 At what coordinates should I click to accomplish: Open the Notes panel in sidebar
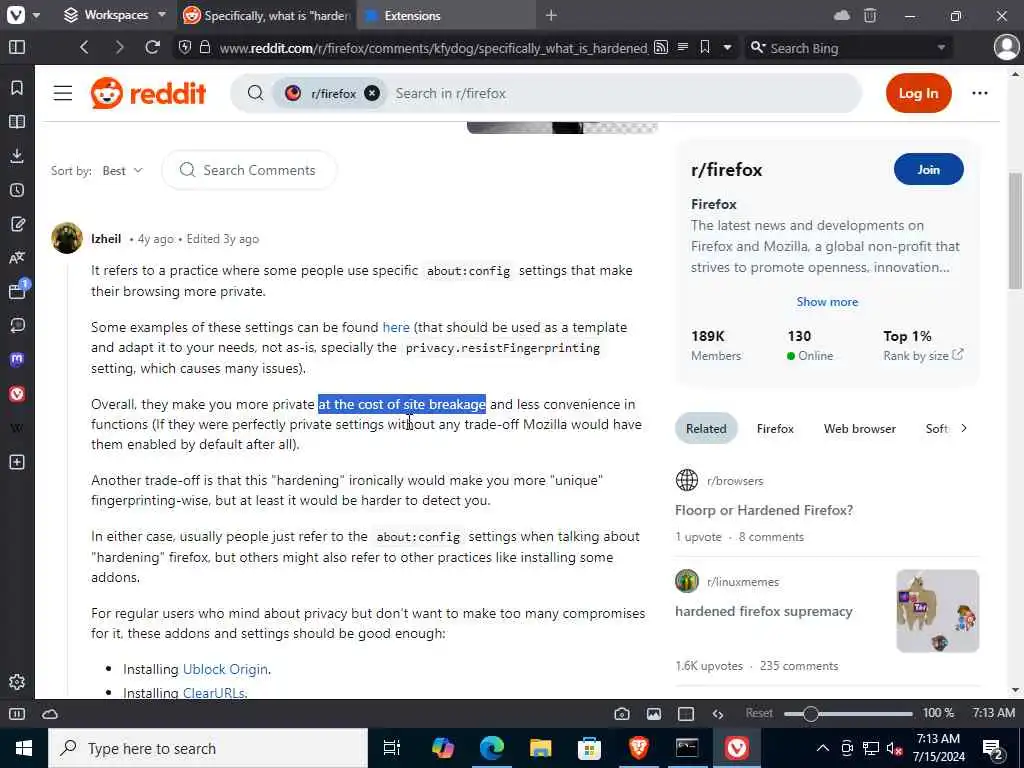point(17,224)
